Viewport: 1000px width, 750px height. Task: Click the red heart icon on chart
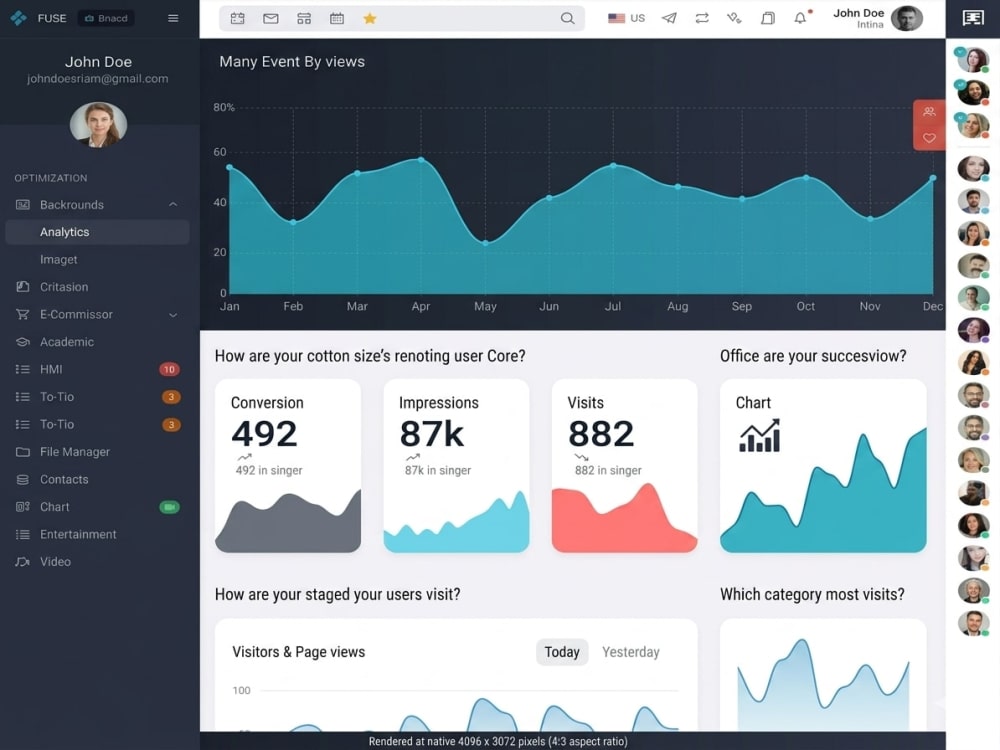(929, 138)
